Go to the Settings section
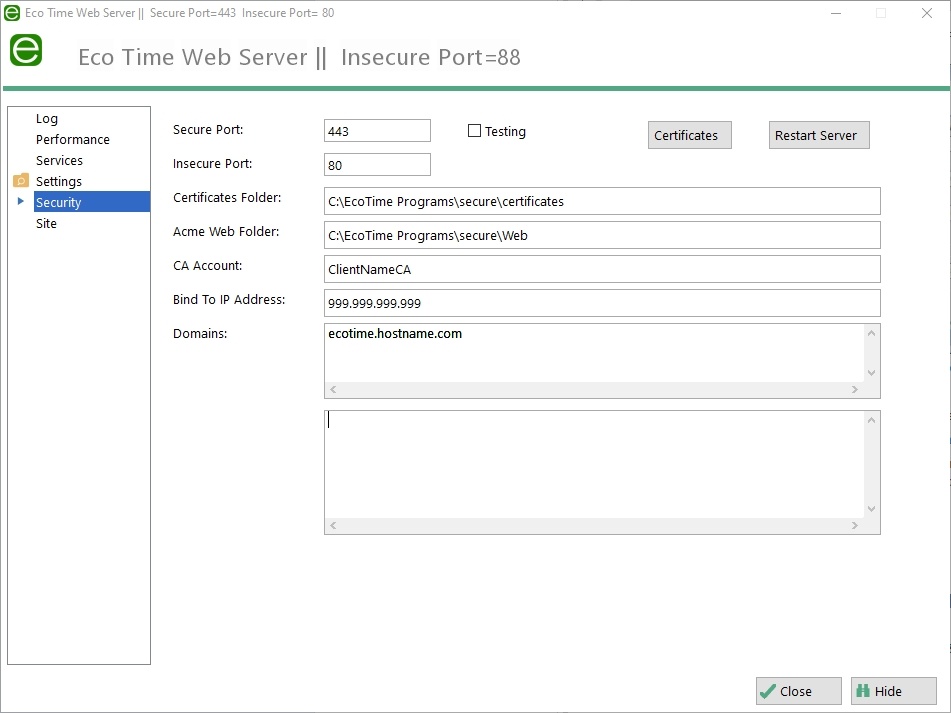 [x=59, y=181]
